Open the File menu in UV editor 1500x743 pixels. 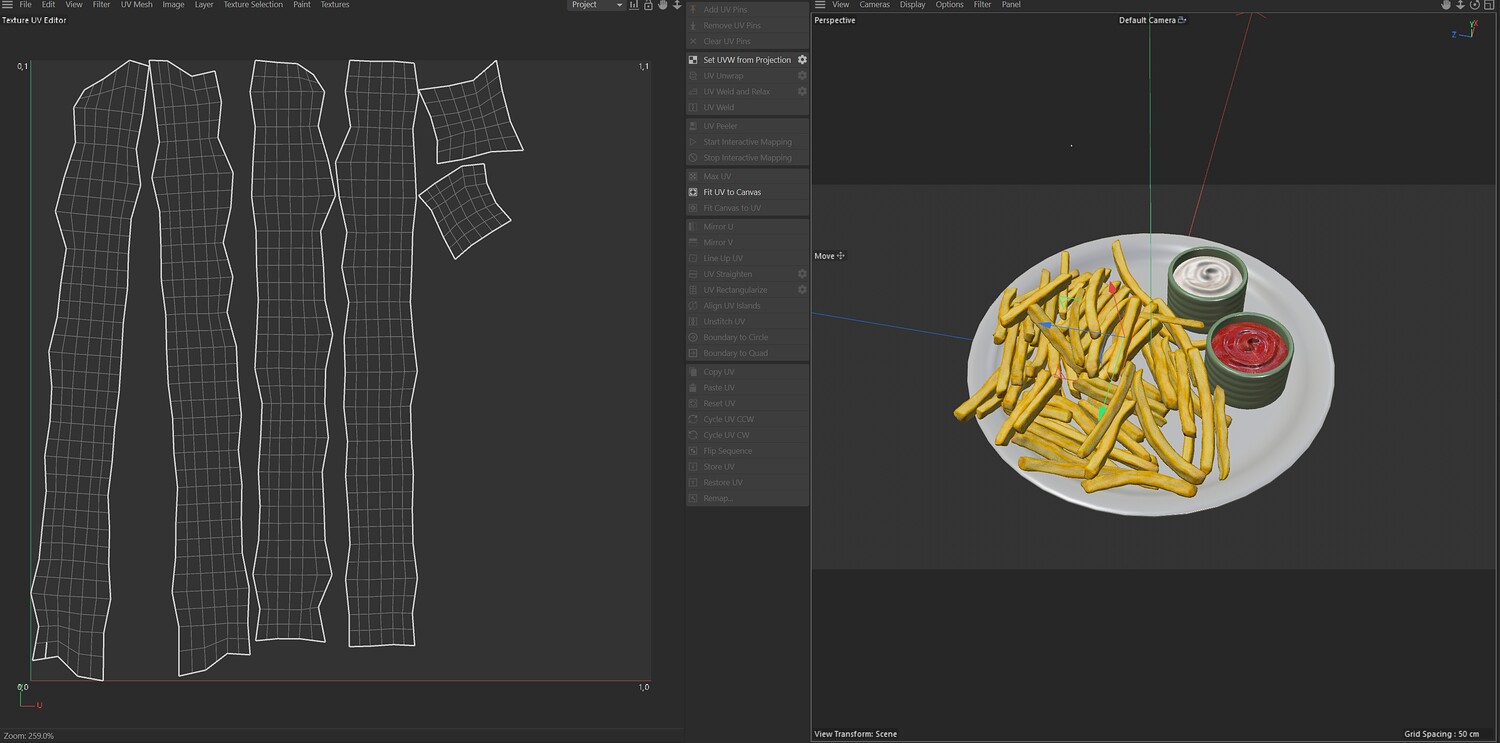26,5
